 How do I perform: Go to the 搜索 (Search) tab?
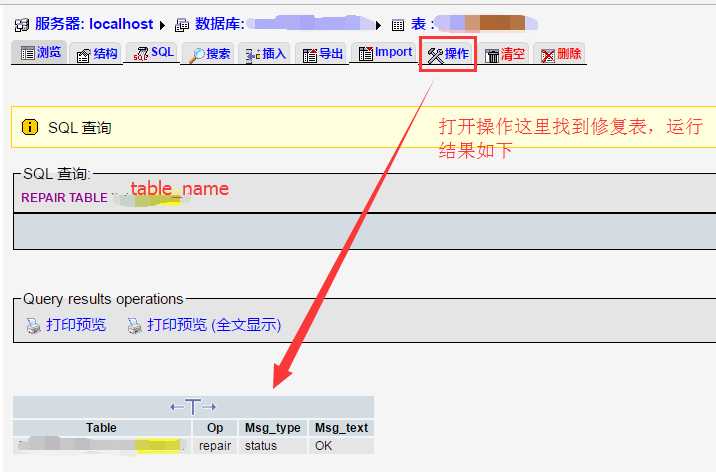pyautogui.click(x=210, y=54)
